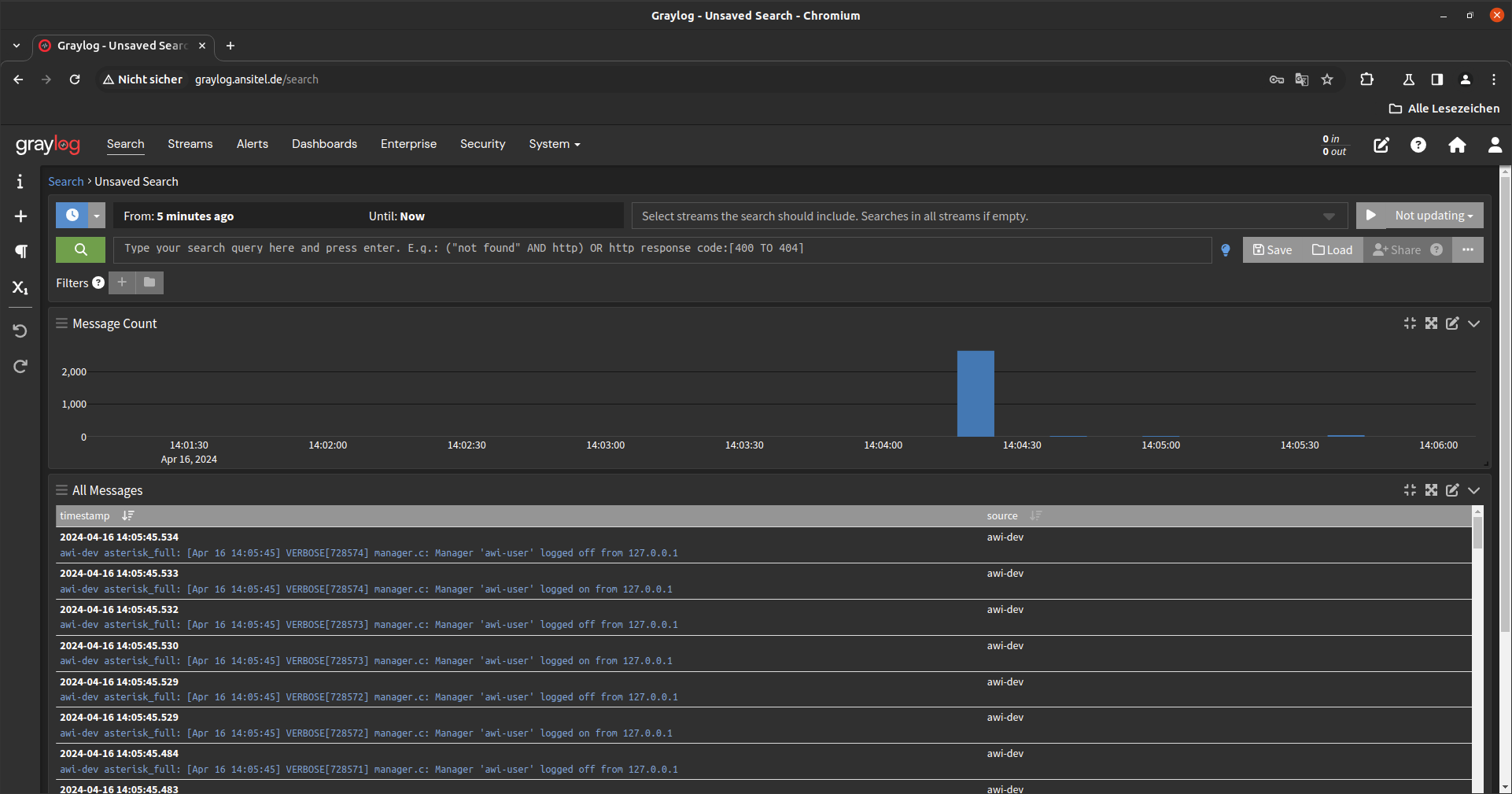Toggle automatic refresh via Not updating control

pos(1419,215)
